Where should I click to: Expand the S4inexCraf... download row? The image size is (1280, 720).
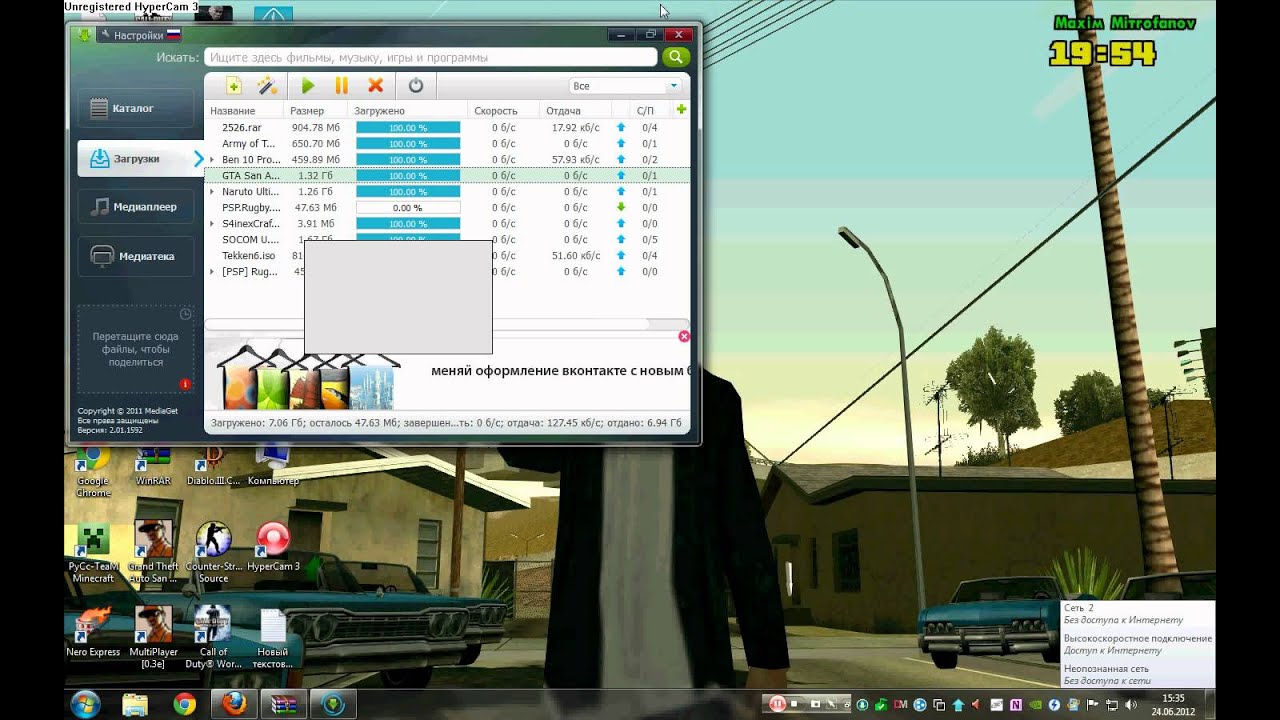[212, 224]
